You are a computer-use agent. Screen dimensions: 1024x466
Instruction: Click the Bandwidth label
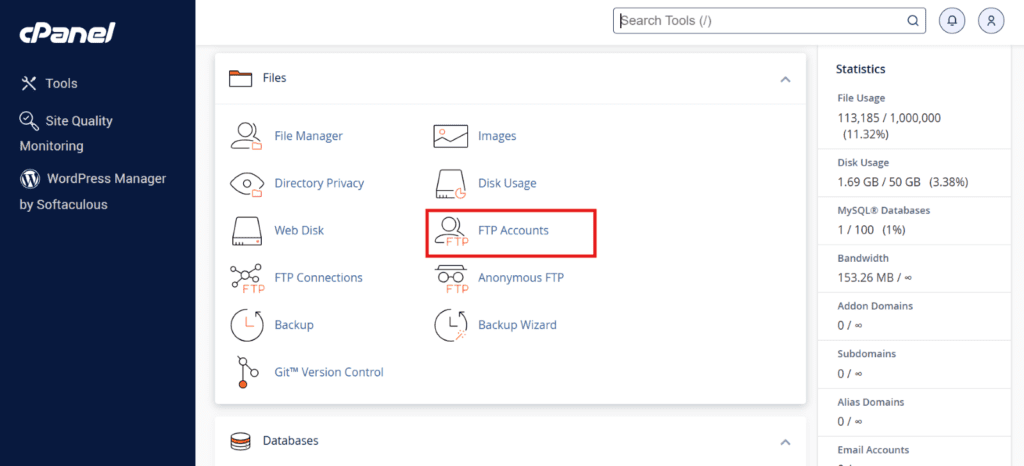(x=863, y=258)
